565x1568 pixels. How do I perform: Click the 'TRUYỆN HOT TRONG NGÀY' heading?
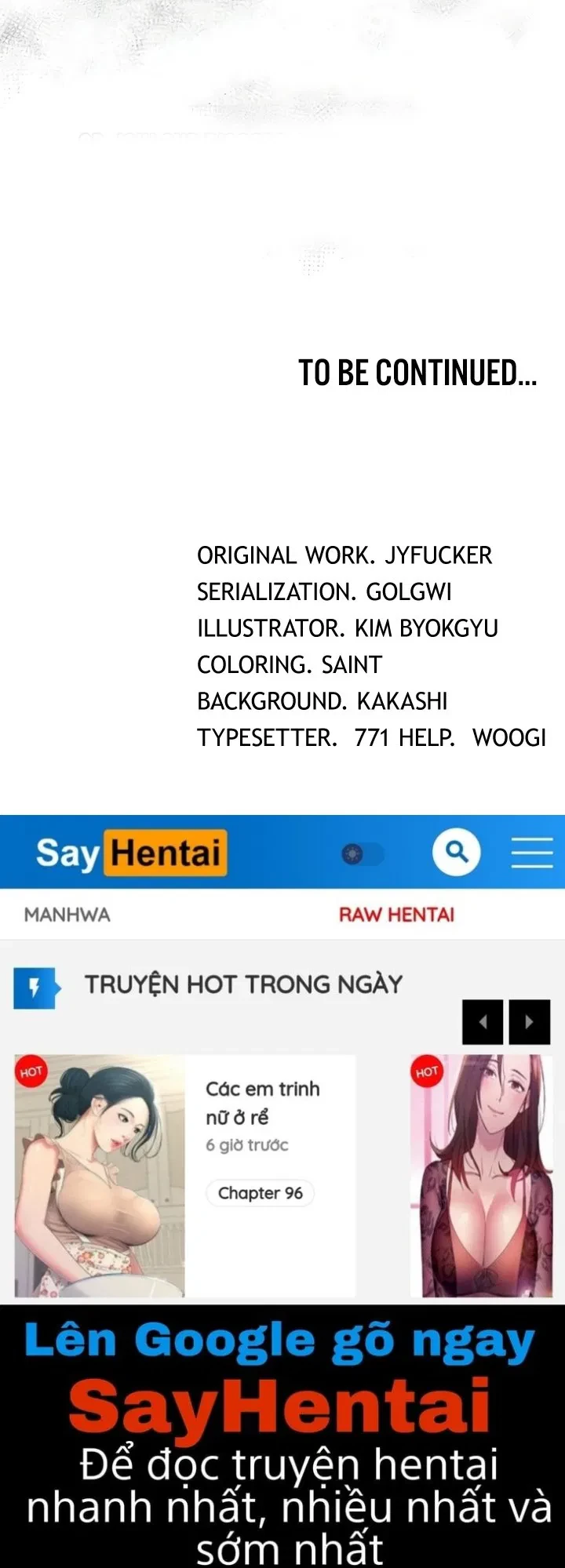243,984
